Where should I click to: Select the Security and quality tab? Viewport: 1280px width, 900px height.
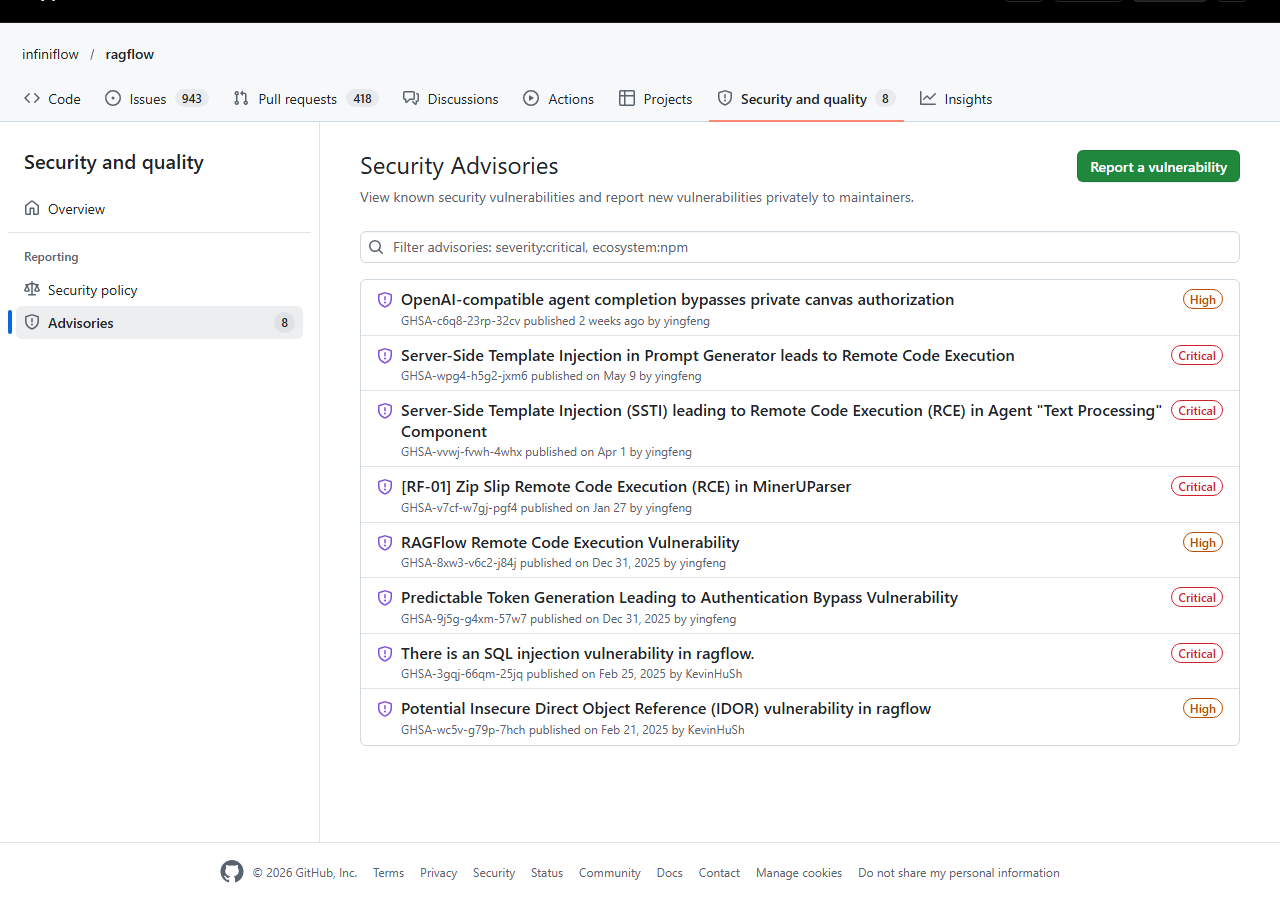click(806, 99)
